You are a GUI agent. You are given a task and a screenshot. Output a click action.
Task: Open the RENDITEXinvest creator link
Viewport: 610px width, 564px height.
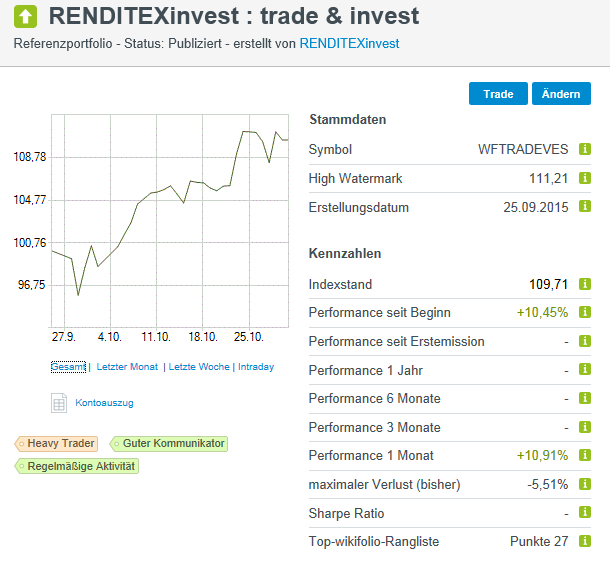click(x=349, y=44)
